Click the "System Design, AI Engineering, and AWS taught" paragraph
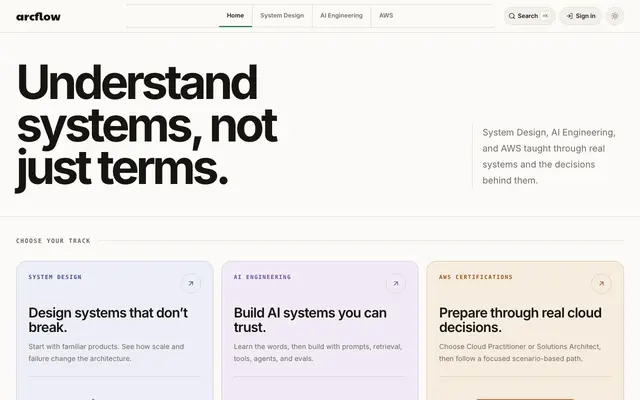The image size is (640, 400). click(549, 156)
